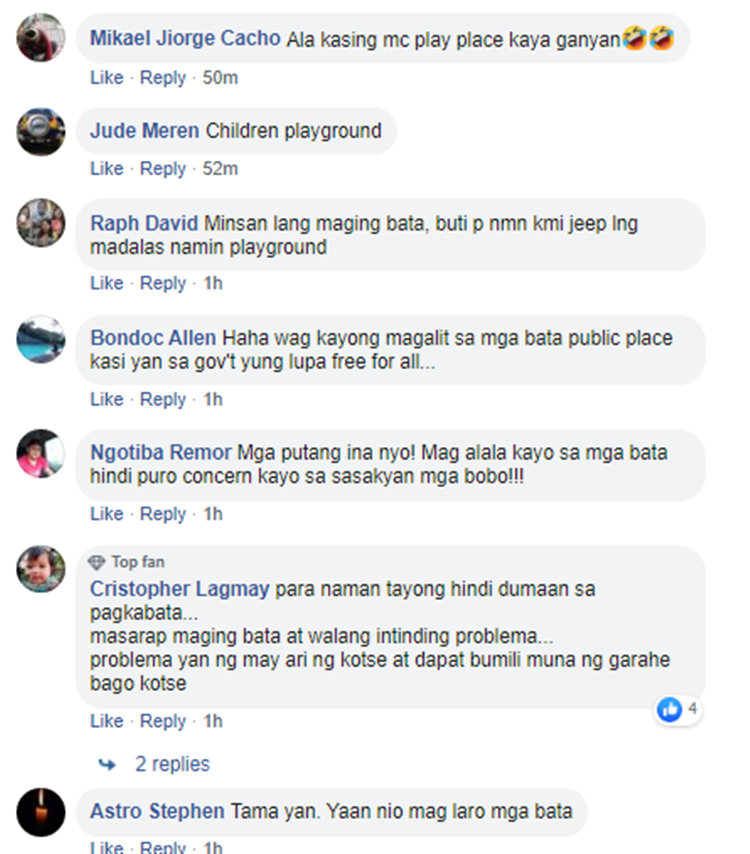The image size is (750, 854).
Task: Like Raph David's comment
Action: [x=107, y=283]
